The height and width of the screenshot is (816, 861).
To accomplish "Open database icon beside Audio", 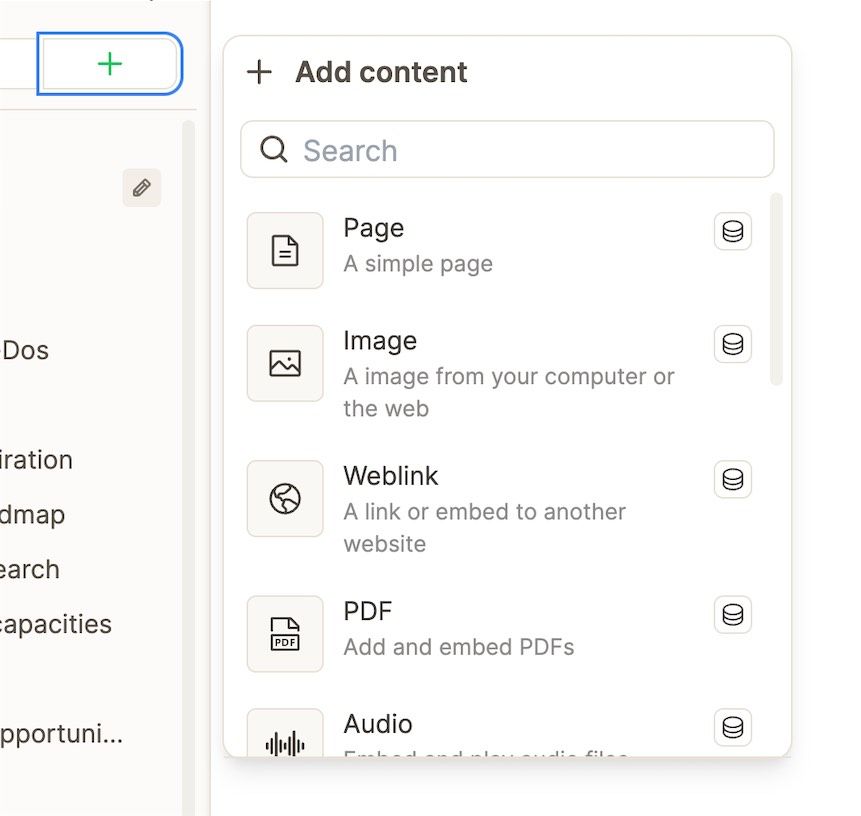I will (732, 727).
